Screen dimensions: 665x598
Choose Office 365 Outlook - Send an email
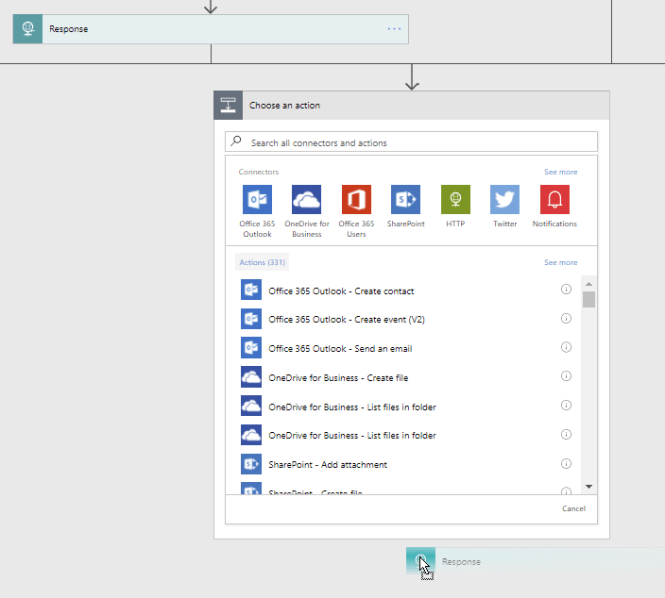pyautogui.click(x=340, y=349)
